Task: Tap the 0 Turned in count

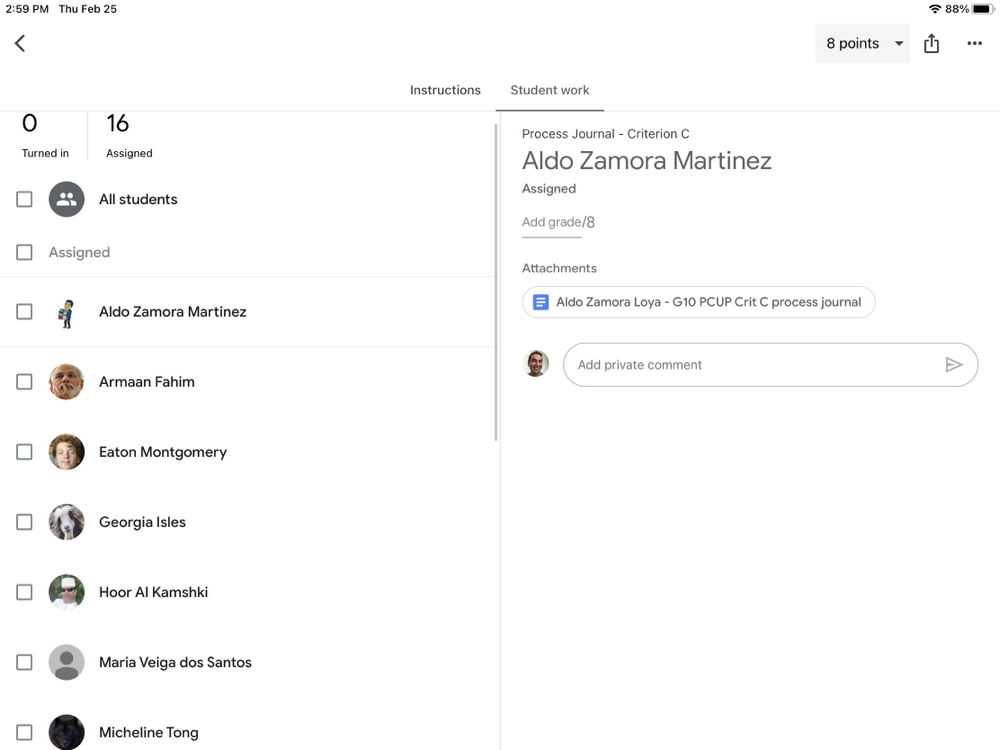Action: tap(45, 135)
